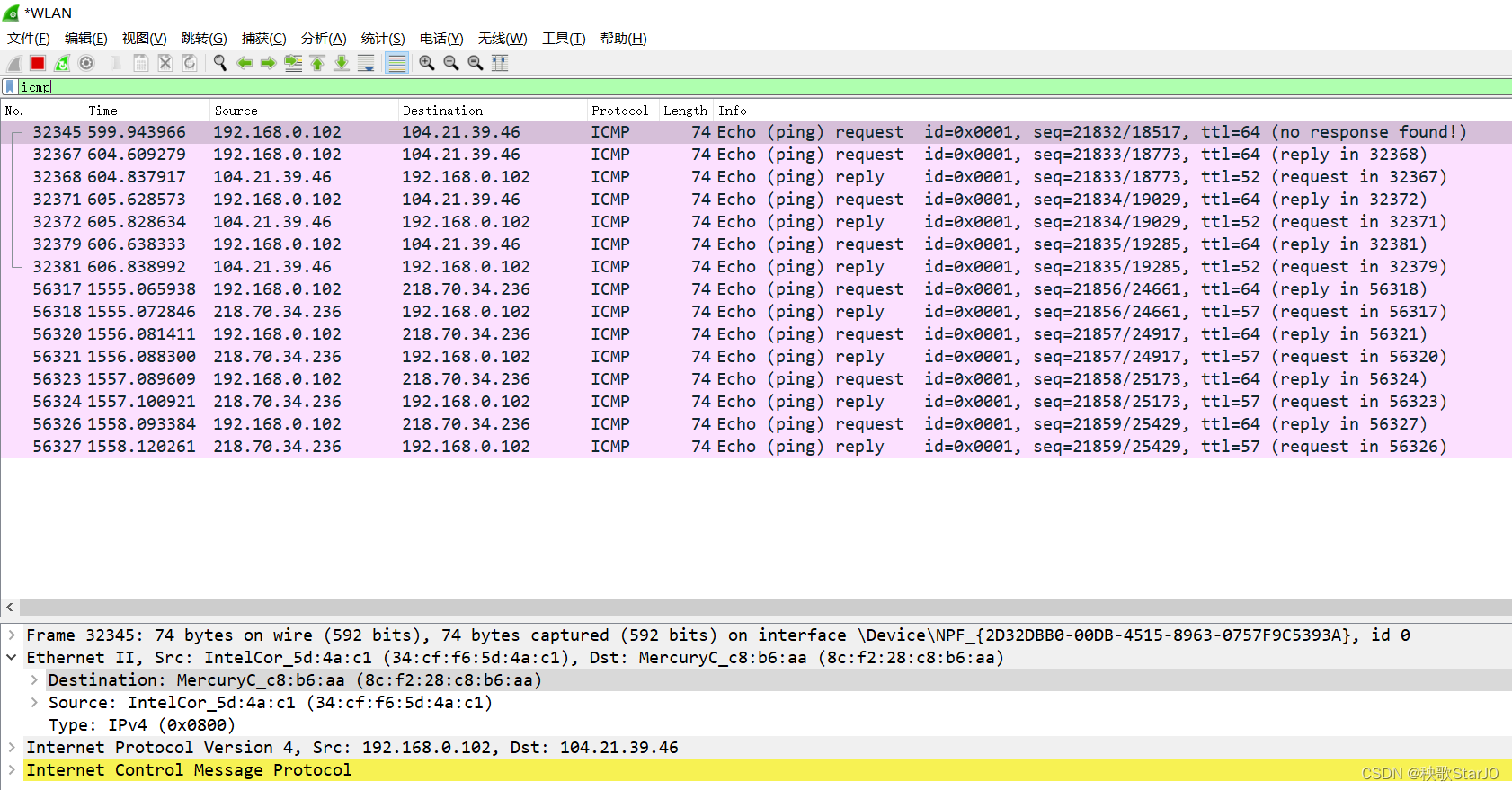The image size is (1512, 790).
Task: Reload the capture file icon
Action: coord(189,63)
